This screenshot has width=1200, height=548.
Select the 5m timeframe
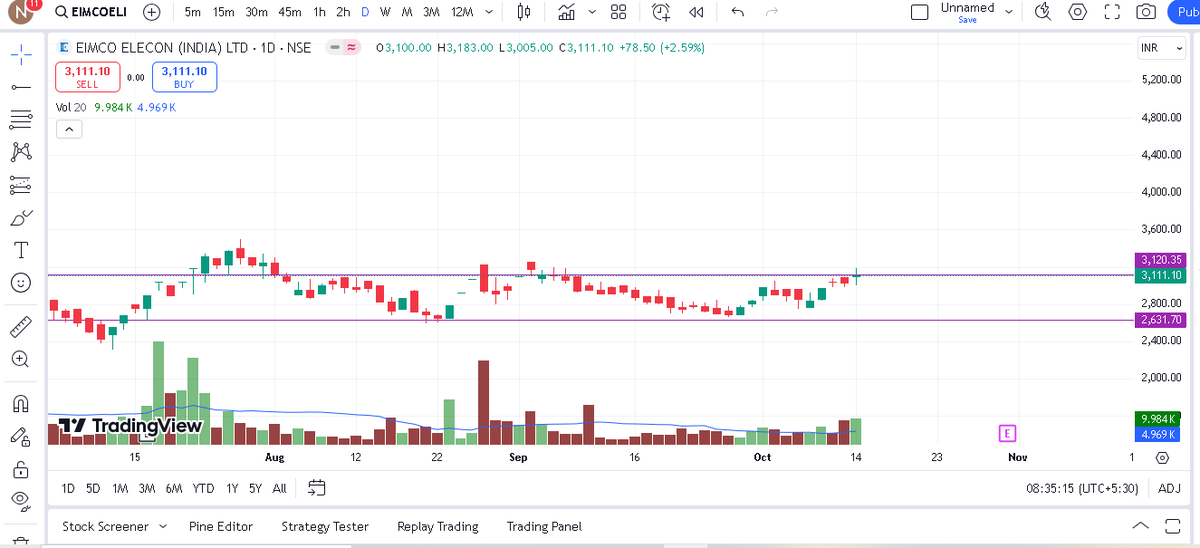tap(193, 13)
